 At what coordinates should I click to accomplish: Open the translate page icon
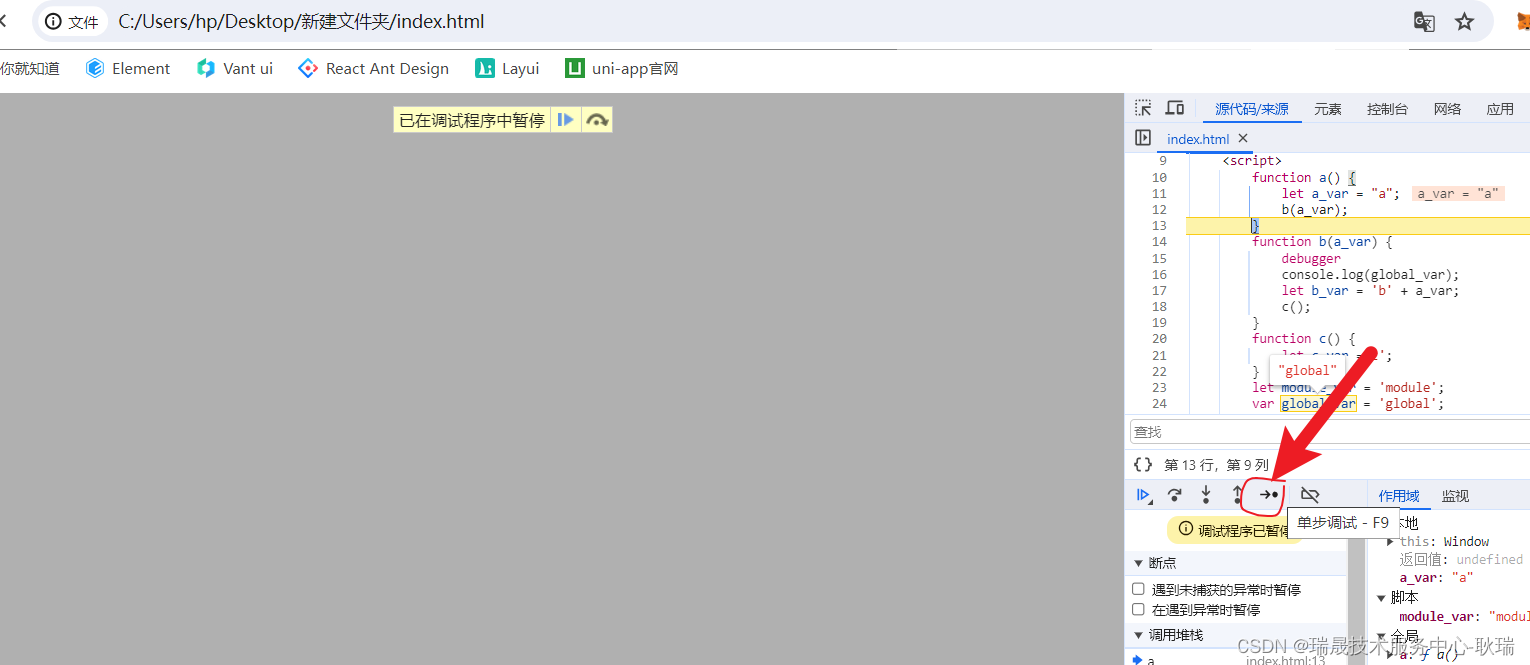coord(1424,22)
